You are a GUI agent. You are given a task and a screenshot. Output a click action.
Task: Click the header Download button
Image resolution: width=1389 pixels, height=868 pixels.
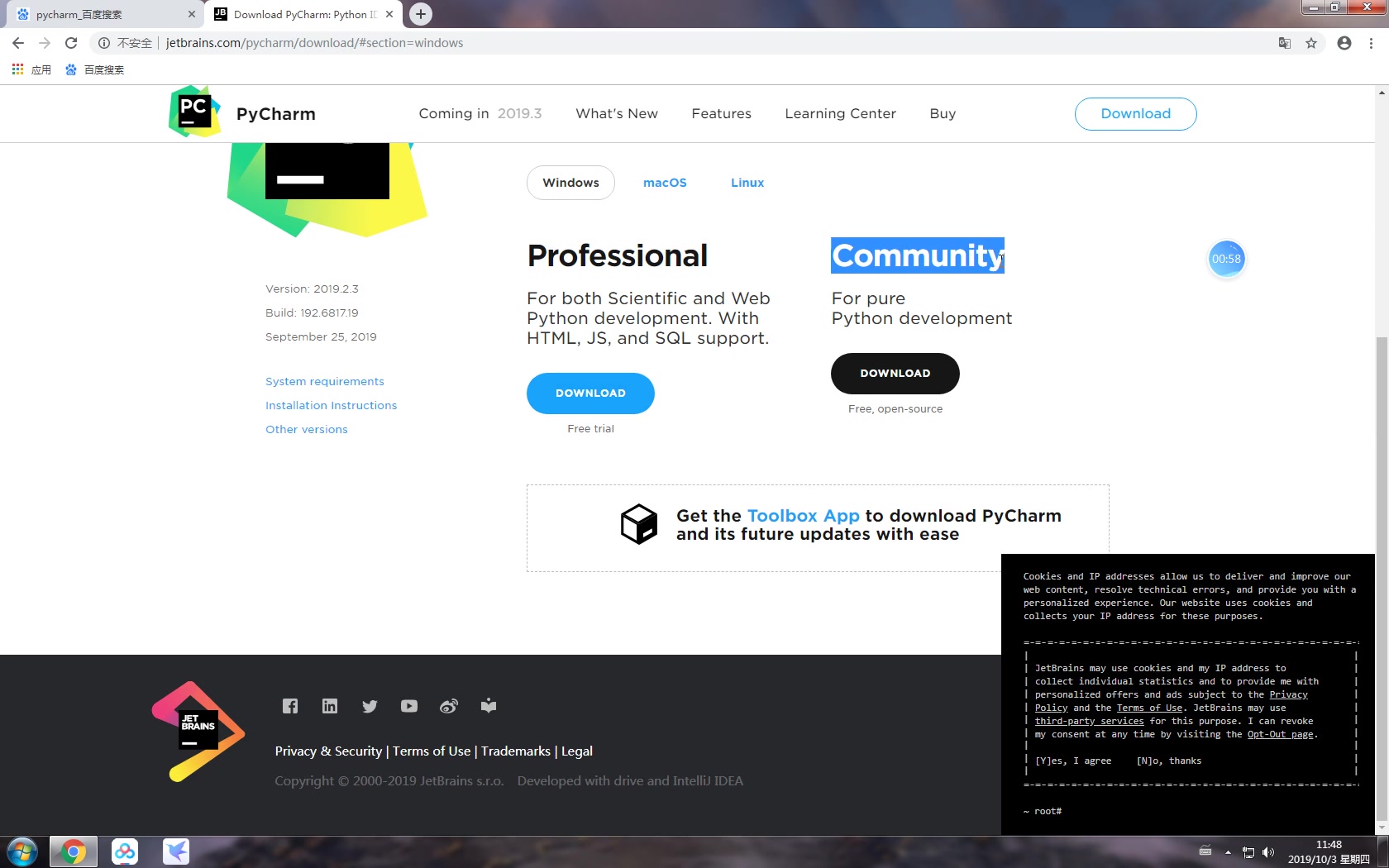tap(1136, 114)
